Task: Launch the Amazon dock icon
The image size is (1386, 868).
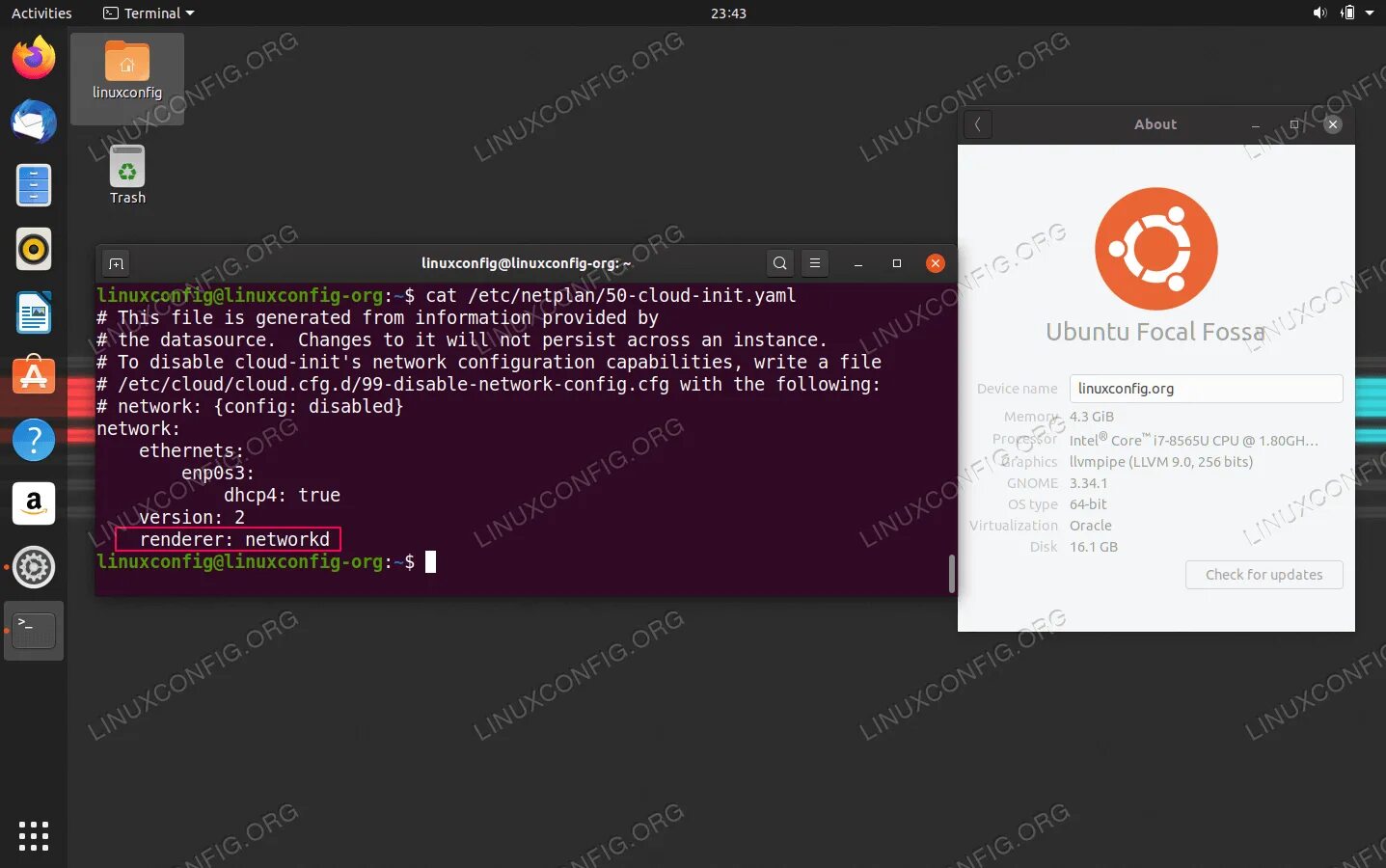Action: [34, 502]
